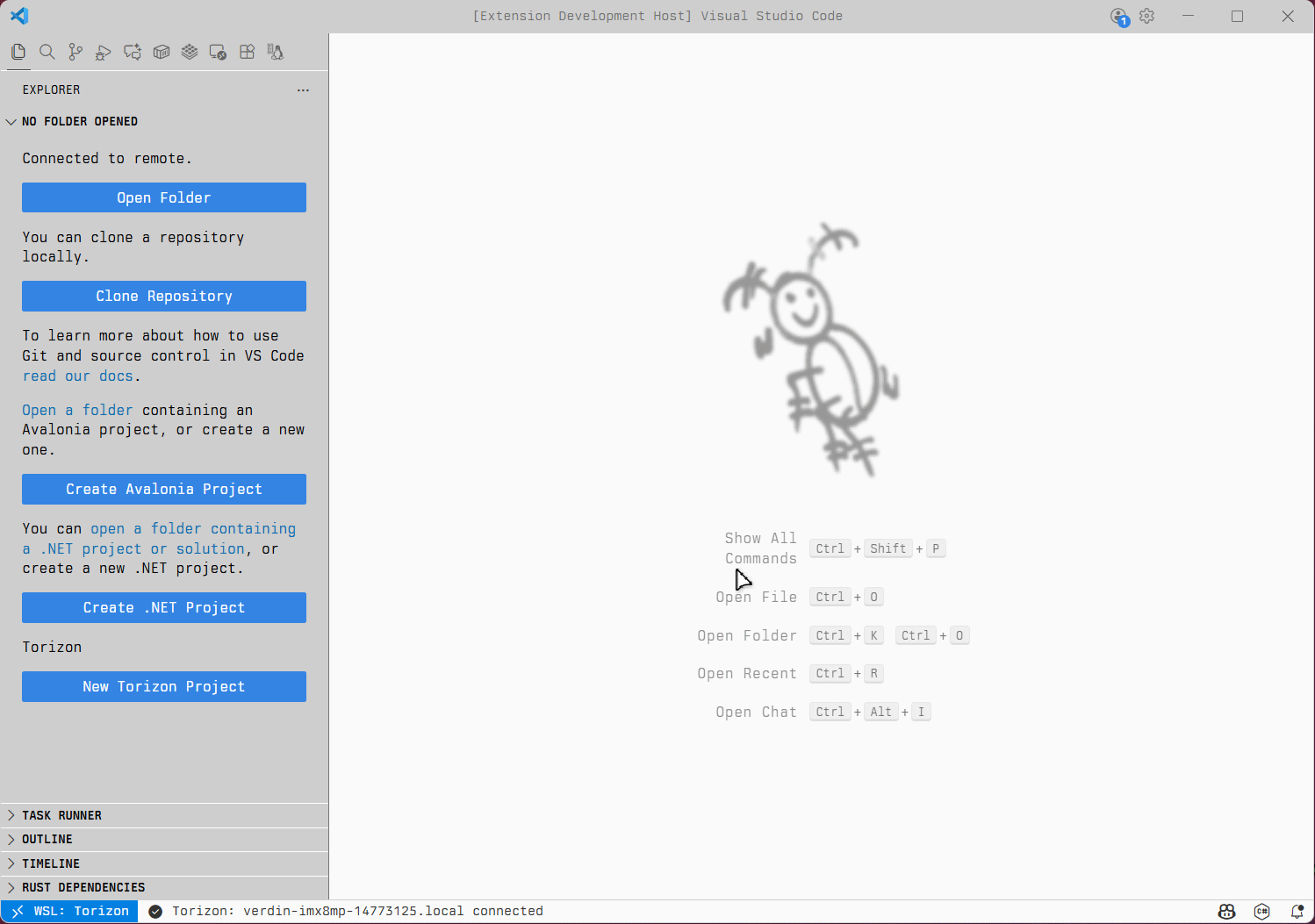1315x924 pixels.
Task: Open the Remote Explorer view icon
Action: point(218,53)
